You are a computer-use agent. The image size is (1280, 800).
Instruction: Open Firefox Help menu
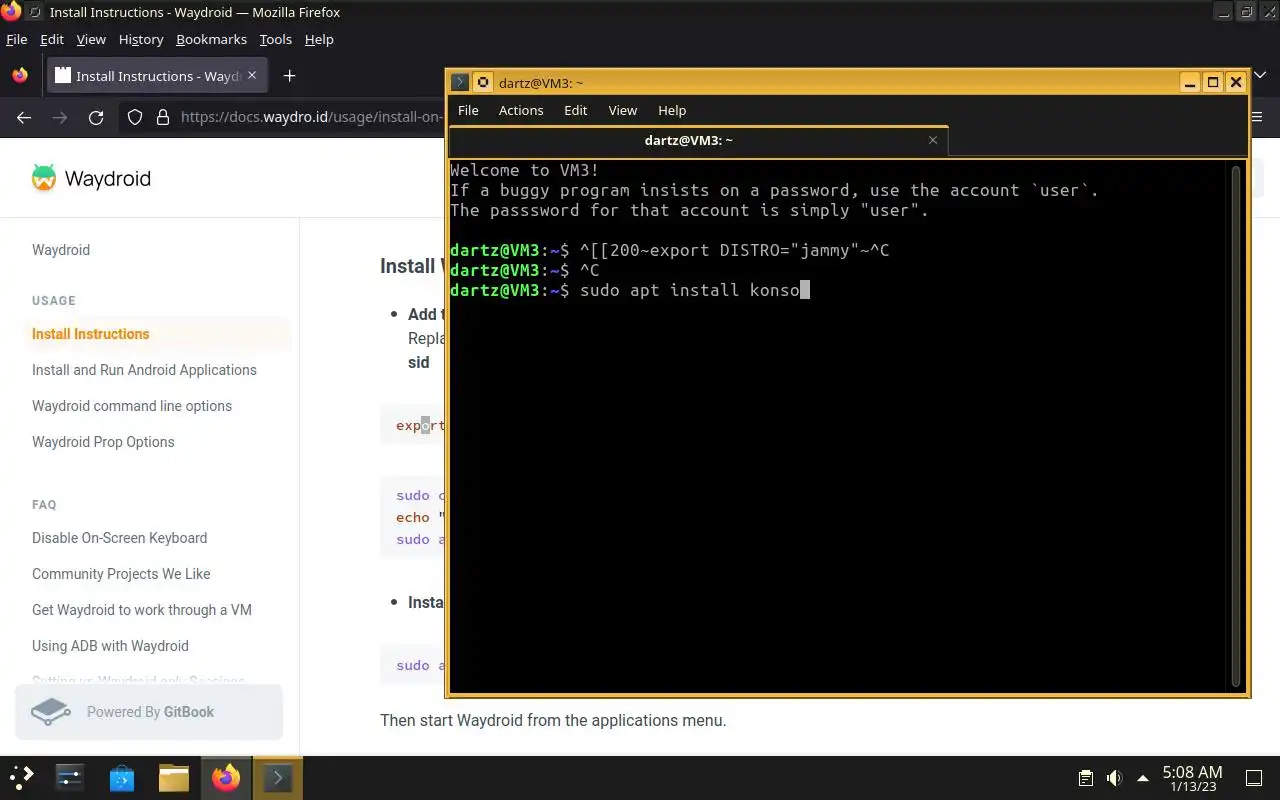tap(319, 39)
